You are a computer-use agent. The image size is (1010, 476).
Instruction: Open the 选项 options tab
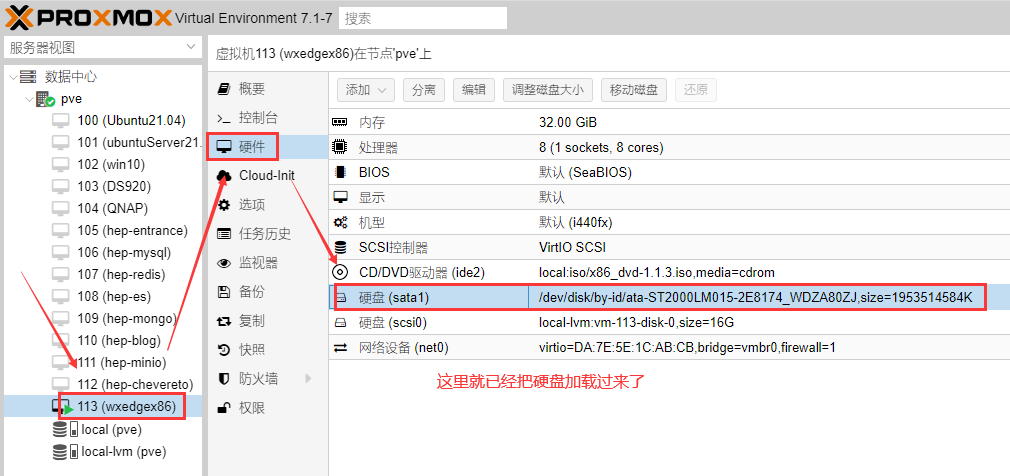[252, 205]
